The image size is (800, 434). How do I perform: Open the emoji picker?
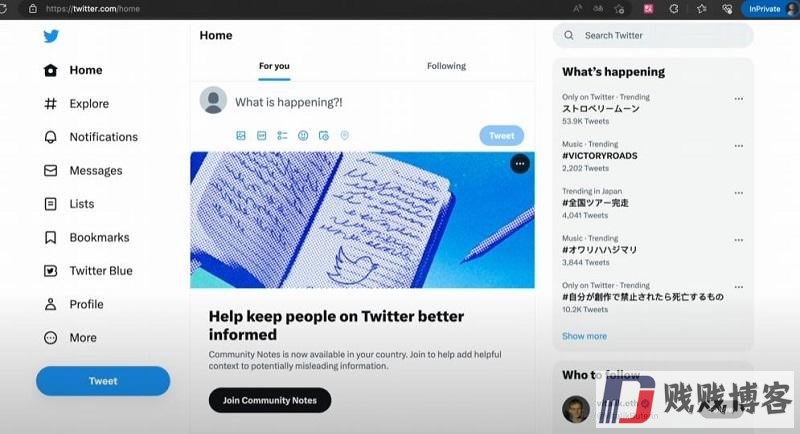pos(303,136)
